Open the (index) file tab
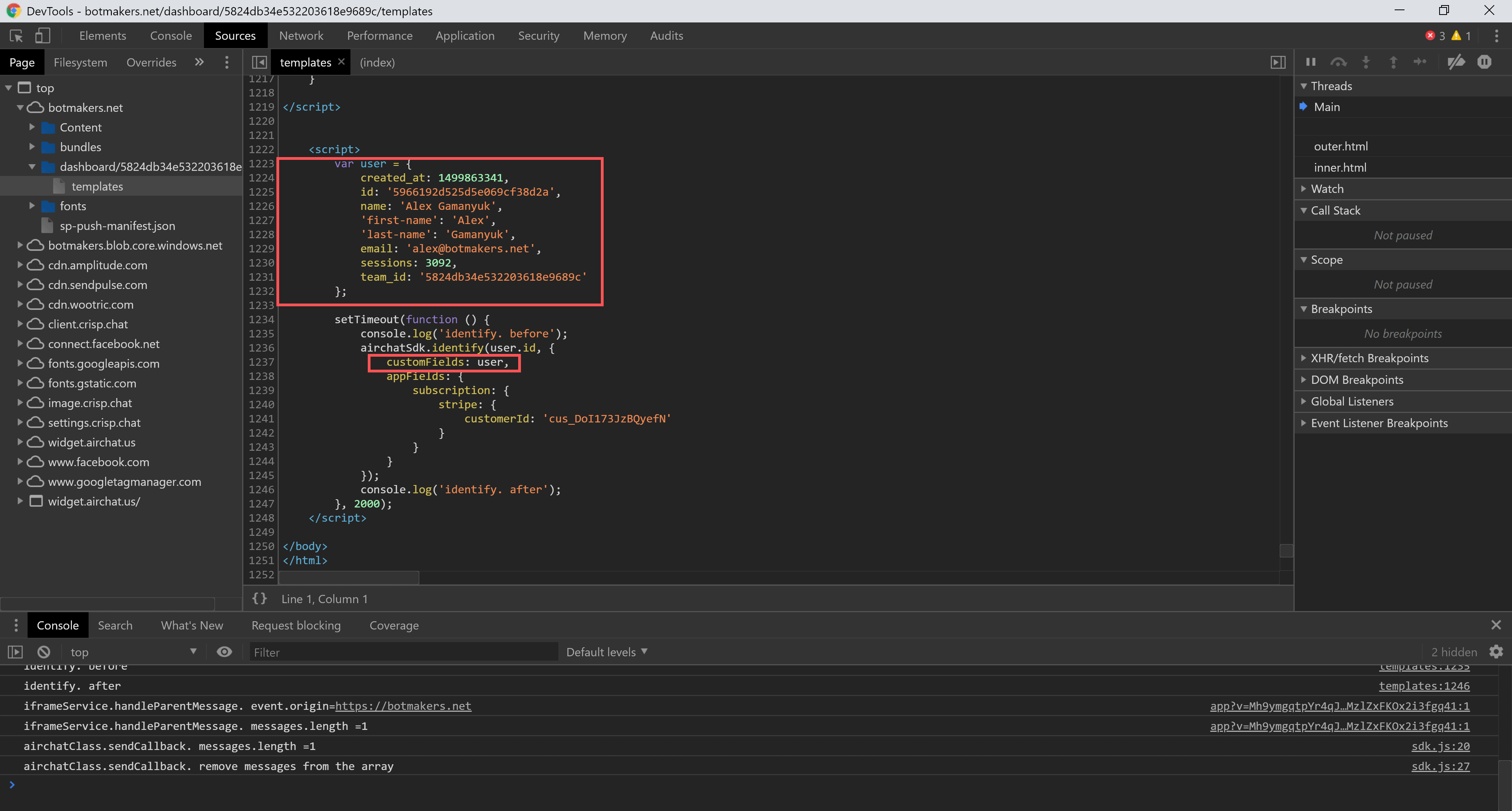This screenshot has width=1512, height=811. click(x=377, y=62)
